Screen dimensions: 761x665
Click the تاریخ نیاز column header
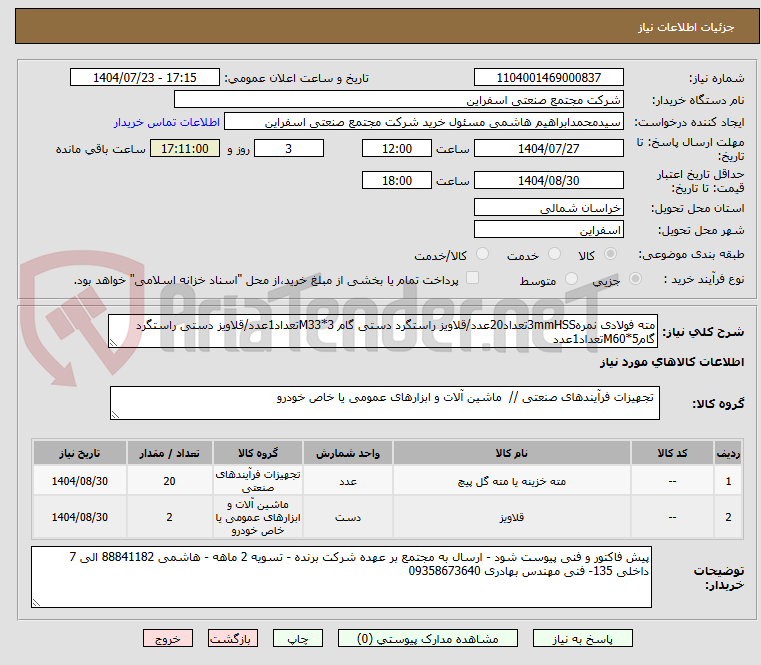80,453
